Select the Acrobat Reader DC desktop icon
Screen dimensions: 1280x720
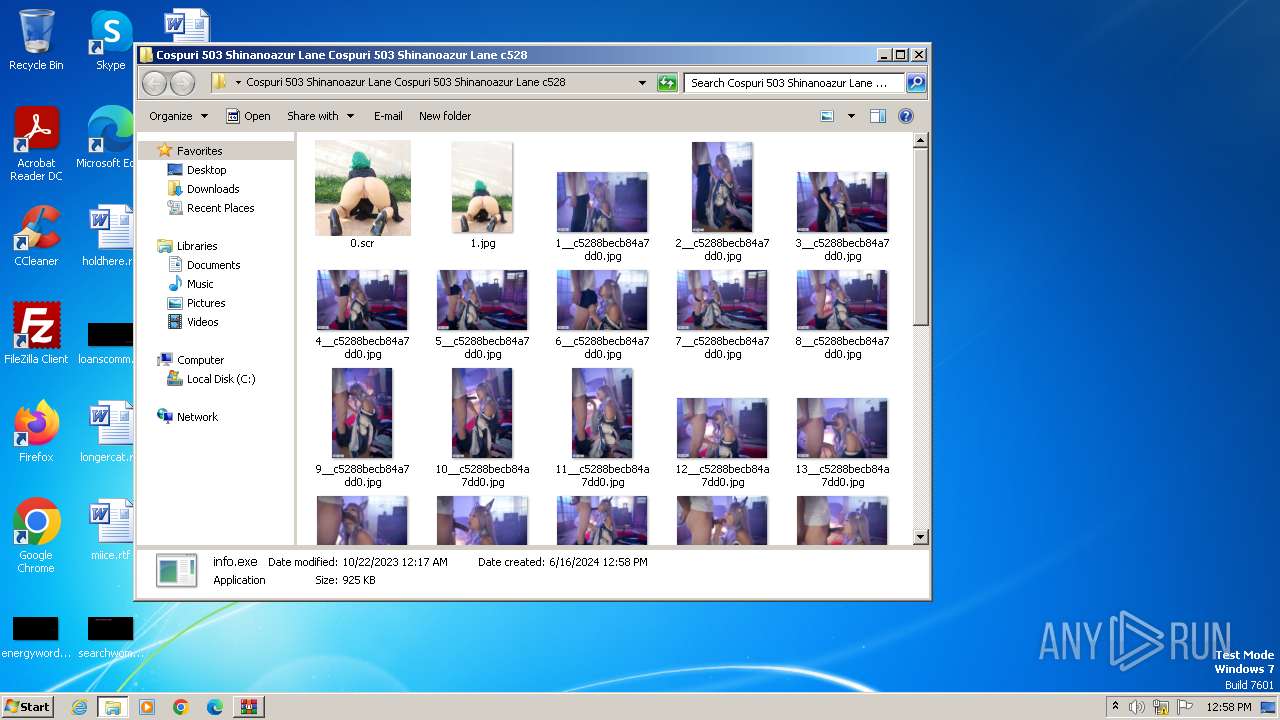pos(36,145)
